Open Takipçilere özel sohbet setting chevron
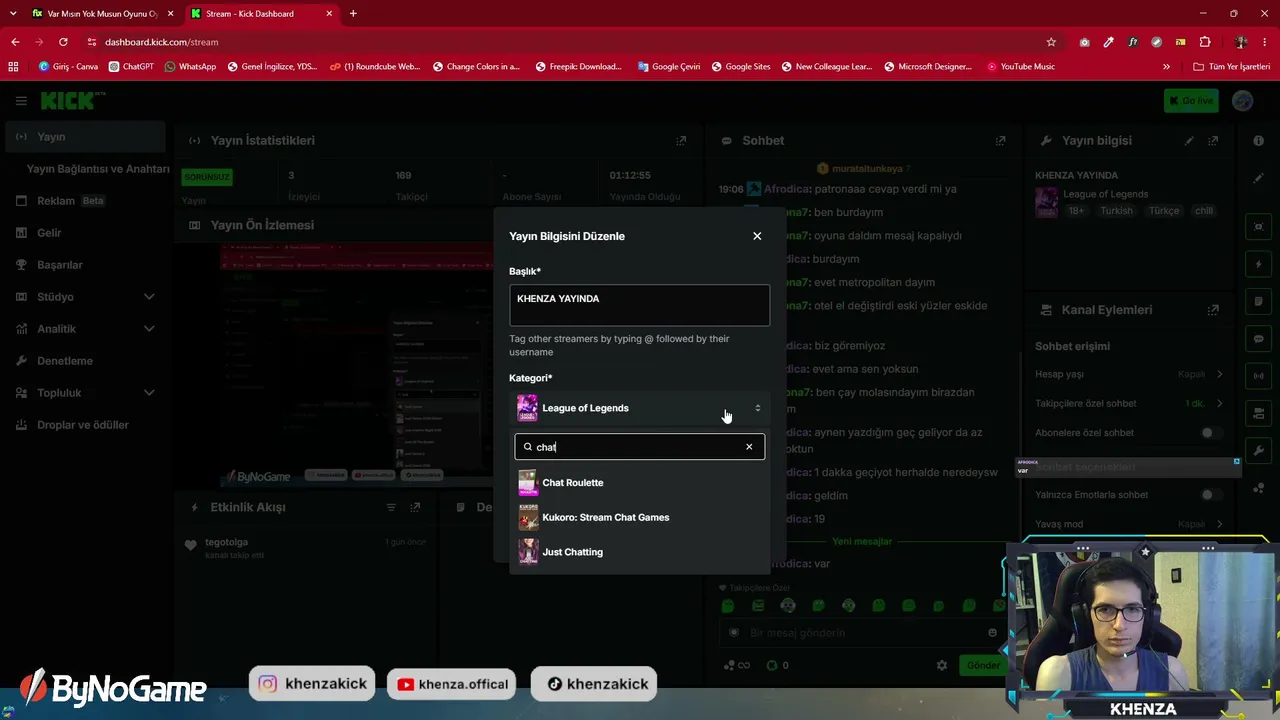Screen dimensions: 1280x720 click(1219, 404)
